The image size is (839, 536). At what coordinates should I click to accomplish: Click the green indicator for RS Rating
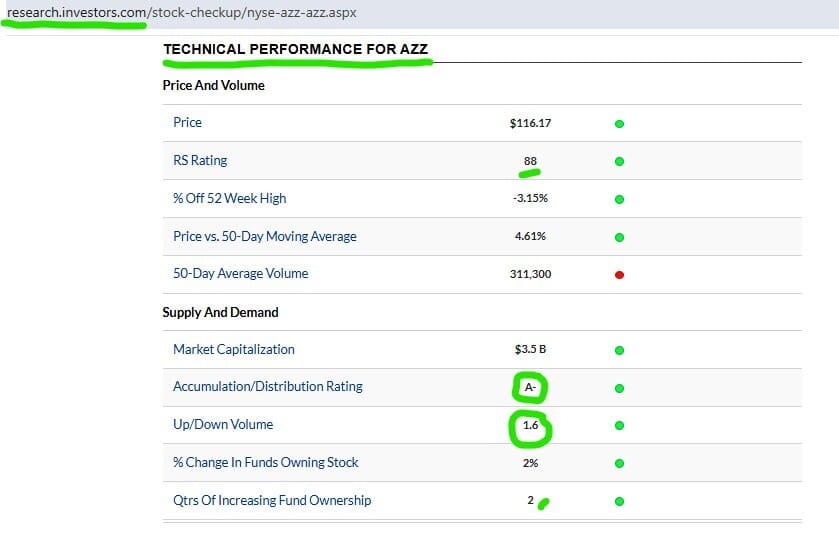pyautogui.click(x=619, y=161)
